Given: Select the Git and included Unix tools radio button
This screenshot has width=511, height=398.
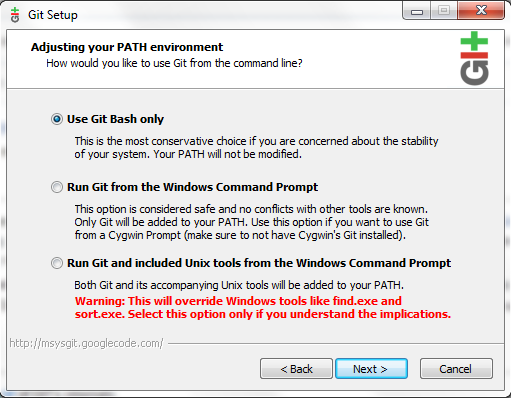Looking at the screenshot, I should click(57, 263).
